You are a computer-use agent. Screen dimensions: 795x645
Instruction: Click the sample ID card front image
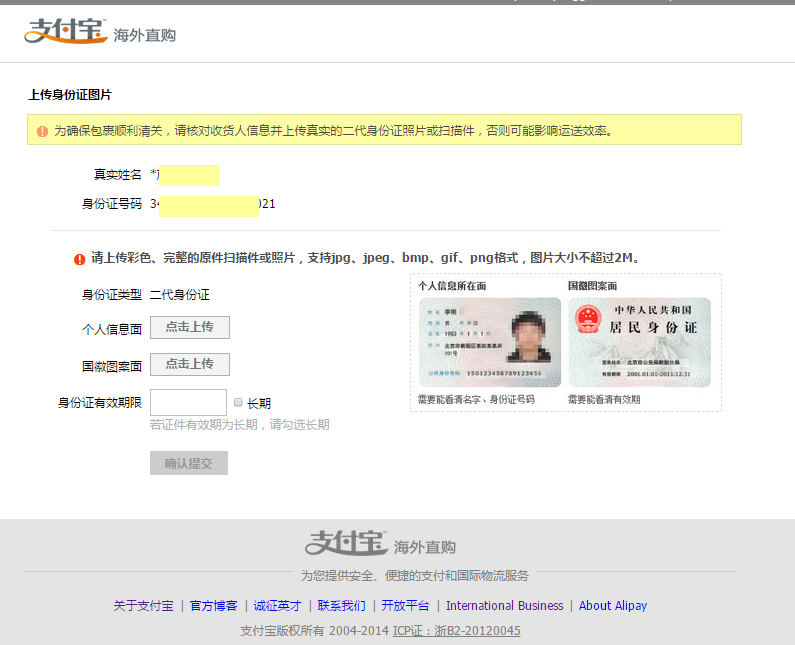click(489, 342)
